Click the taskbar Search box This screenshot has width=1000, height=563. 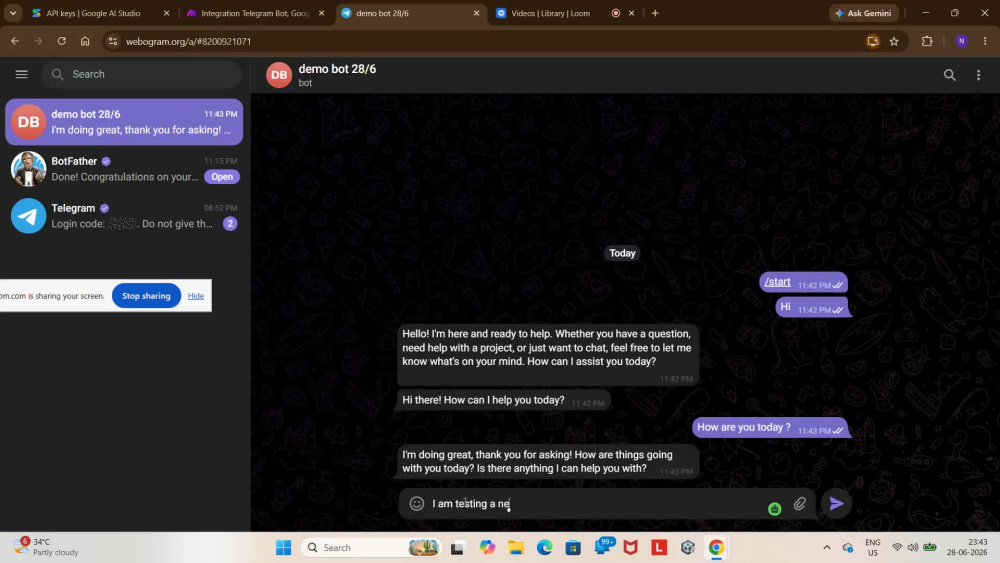pos(371,548)
